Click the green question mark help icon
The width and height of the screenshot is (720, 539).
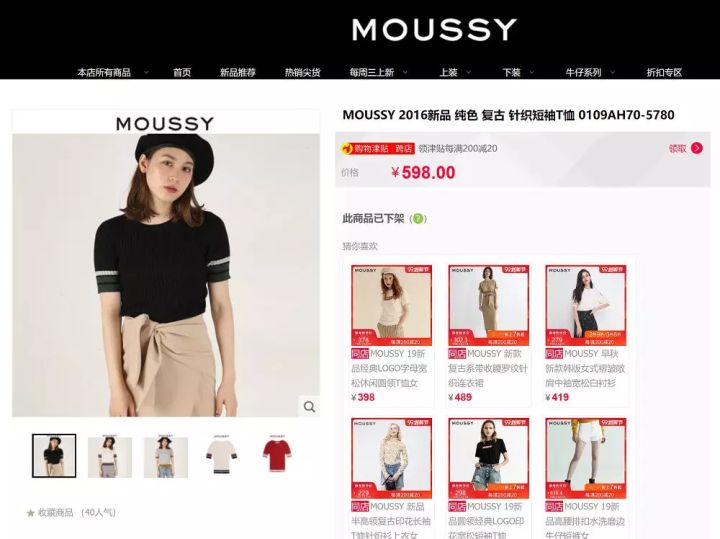[x=418, y=219]
